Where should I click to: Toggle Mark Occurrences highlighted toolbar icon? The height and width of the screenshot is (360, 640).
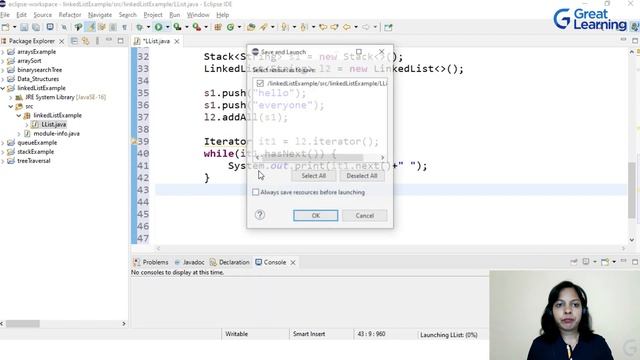[91, 27]
